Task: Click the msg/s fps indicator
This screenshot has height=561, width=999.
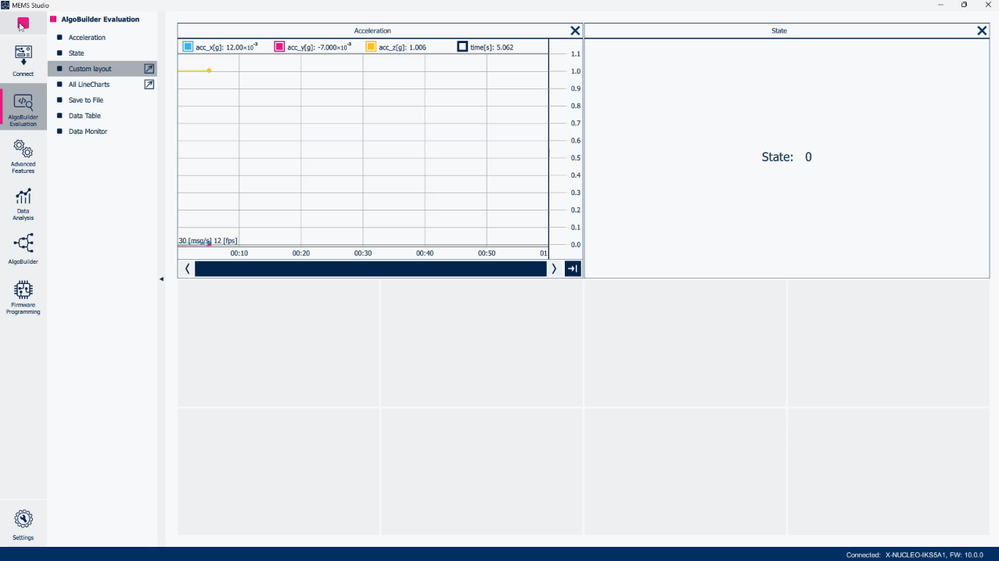Action: pyautogui.click(x=208, y=241)
